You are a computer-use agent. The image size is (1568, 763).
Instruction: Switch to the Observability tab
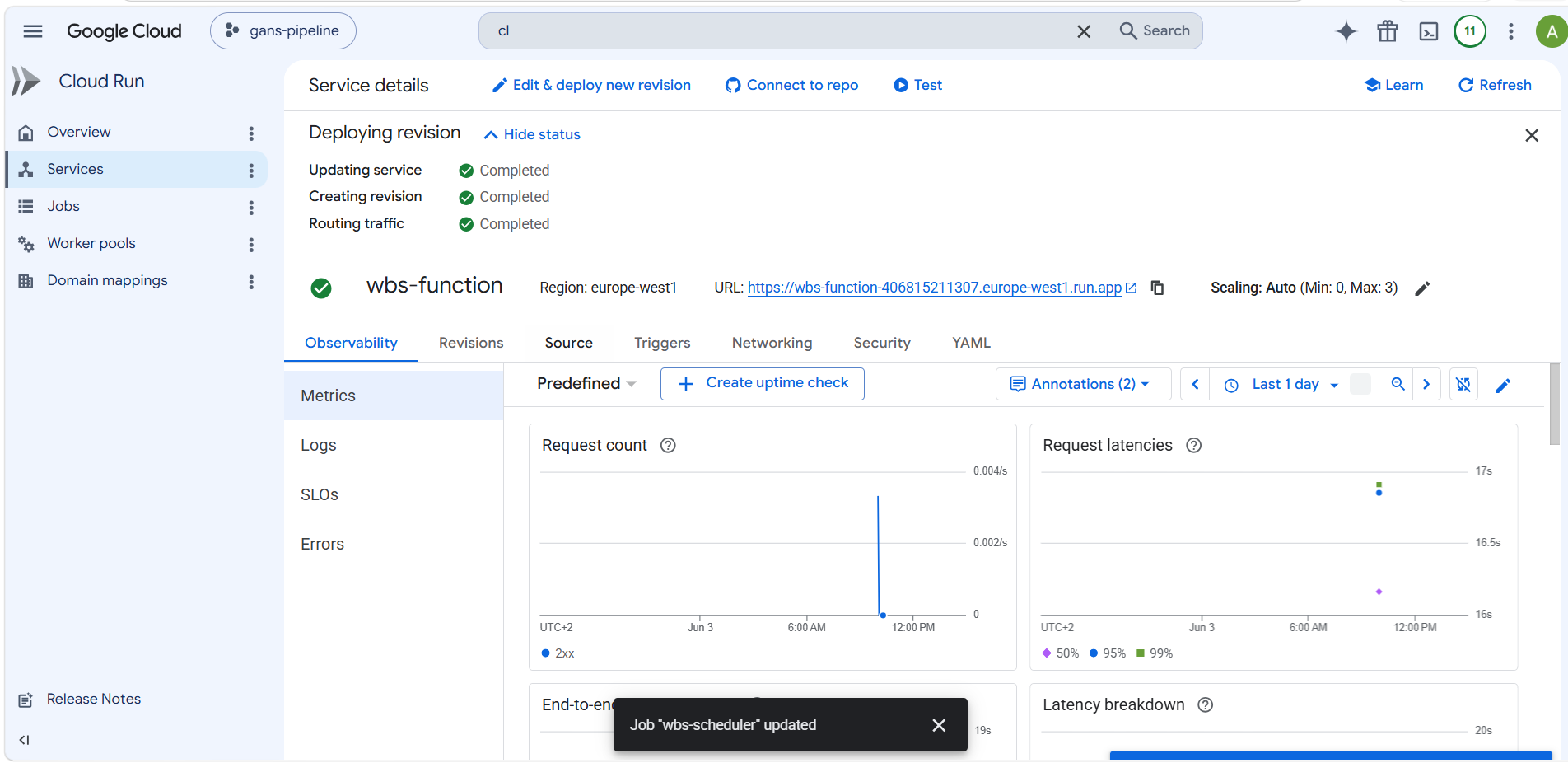351,343
